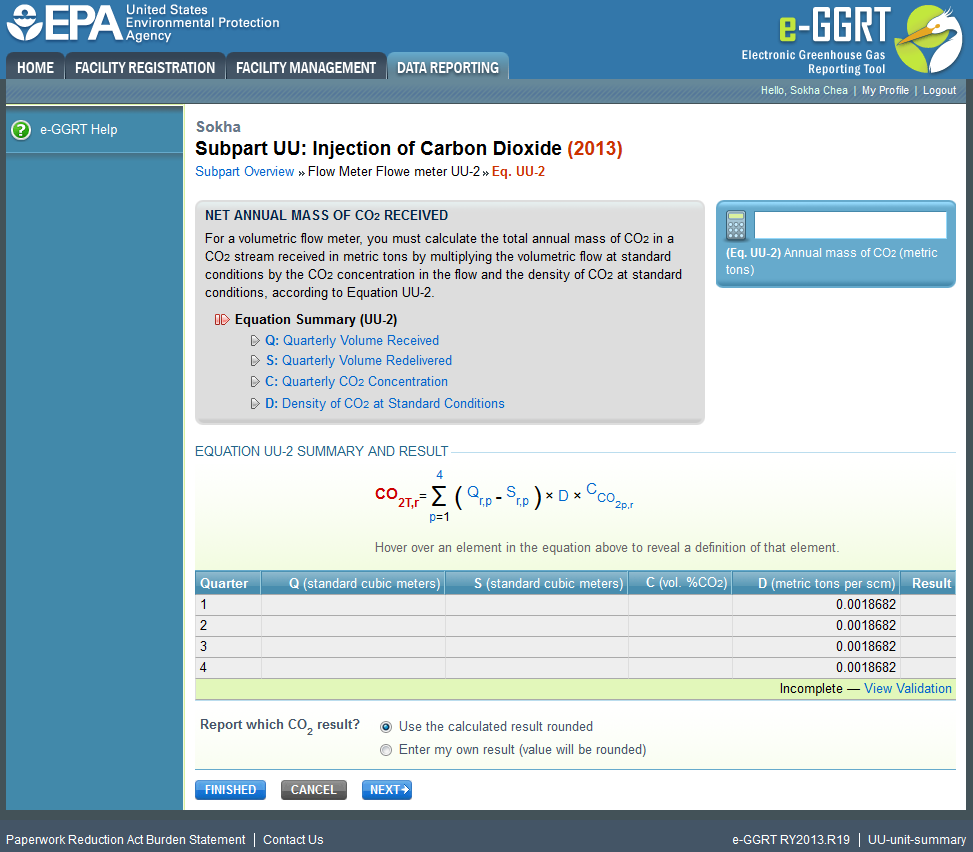
Task: Open the FACILITY REGISTRATION tab
Action: click(x=145, y=67)
